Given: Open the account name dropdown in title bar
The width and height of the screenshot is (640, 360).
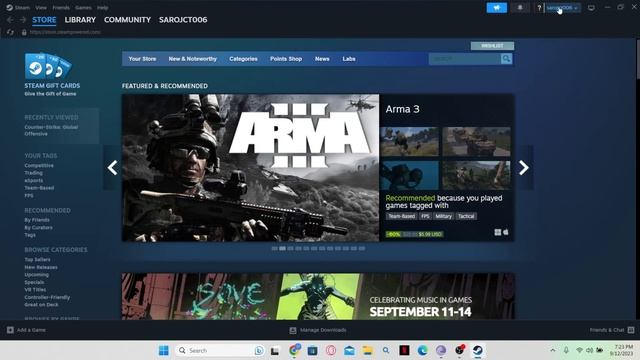Looking at the screenshot, I should (562, 8).
